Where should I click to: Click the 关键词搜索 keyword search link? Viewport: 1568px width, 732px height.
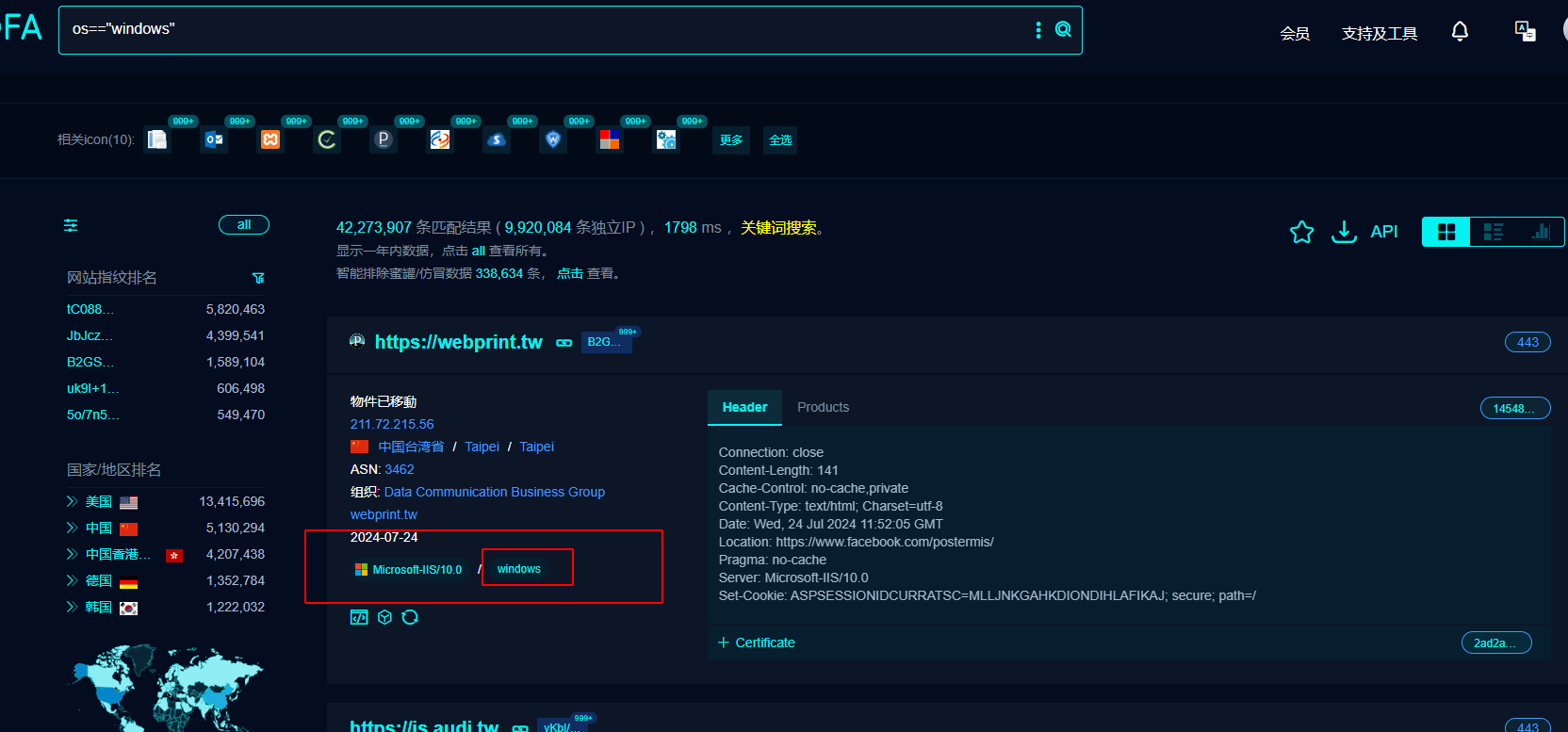(x=778, y=227)
